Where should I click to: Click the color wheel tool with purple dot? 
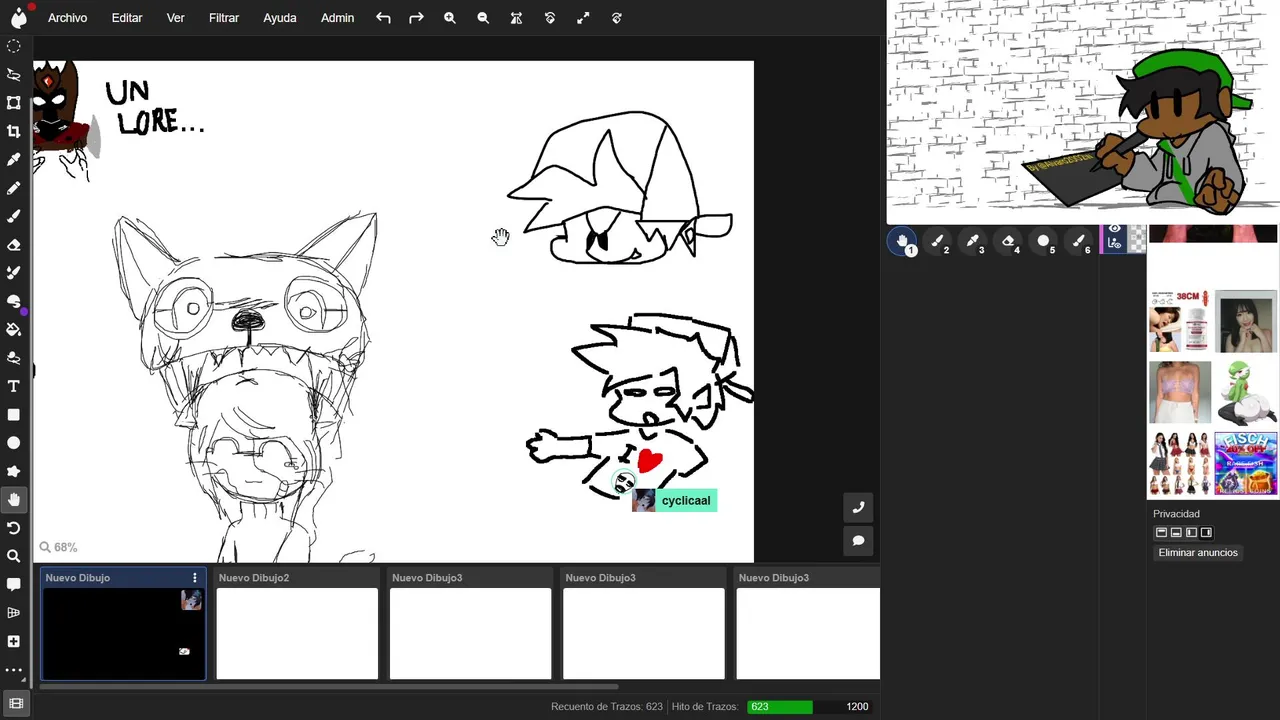coord(14,301)
